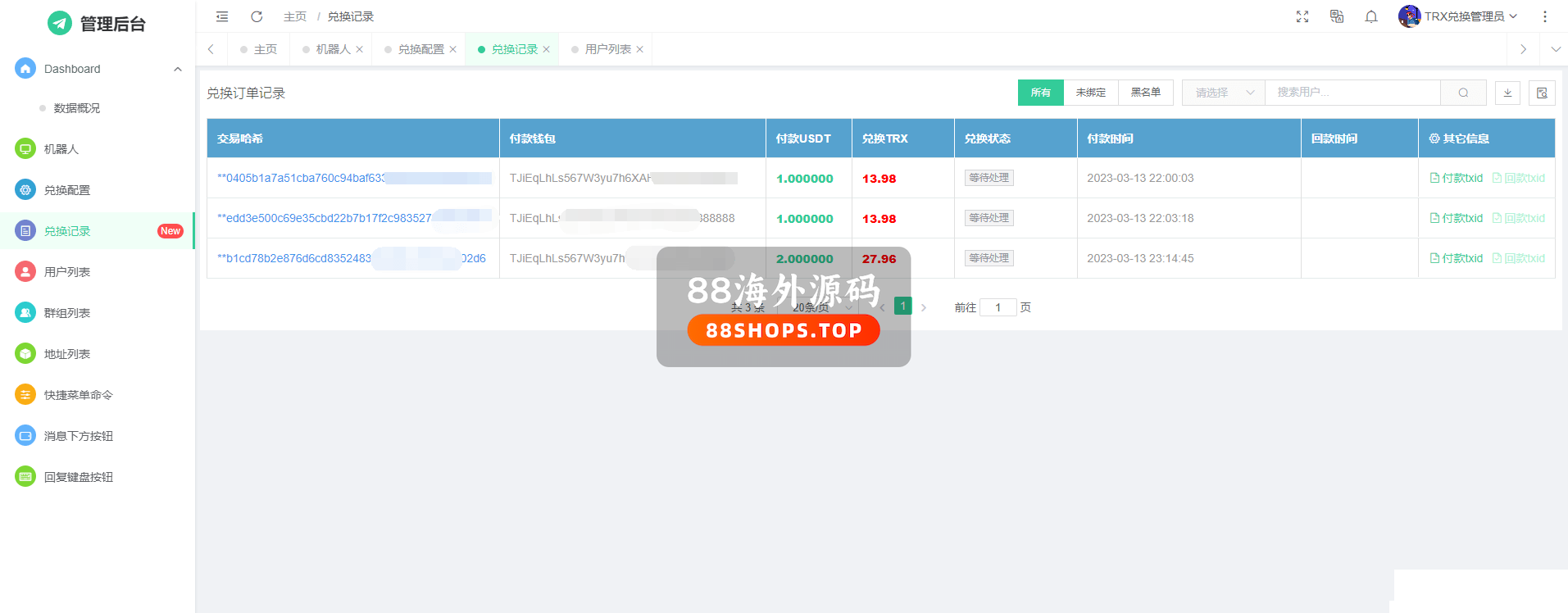Select the 黑名单 filter option
The image size is (1568, 613).
pos(1145,93)
